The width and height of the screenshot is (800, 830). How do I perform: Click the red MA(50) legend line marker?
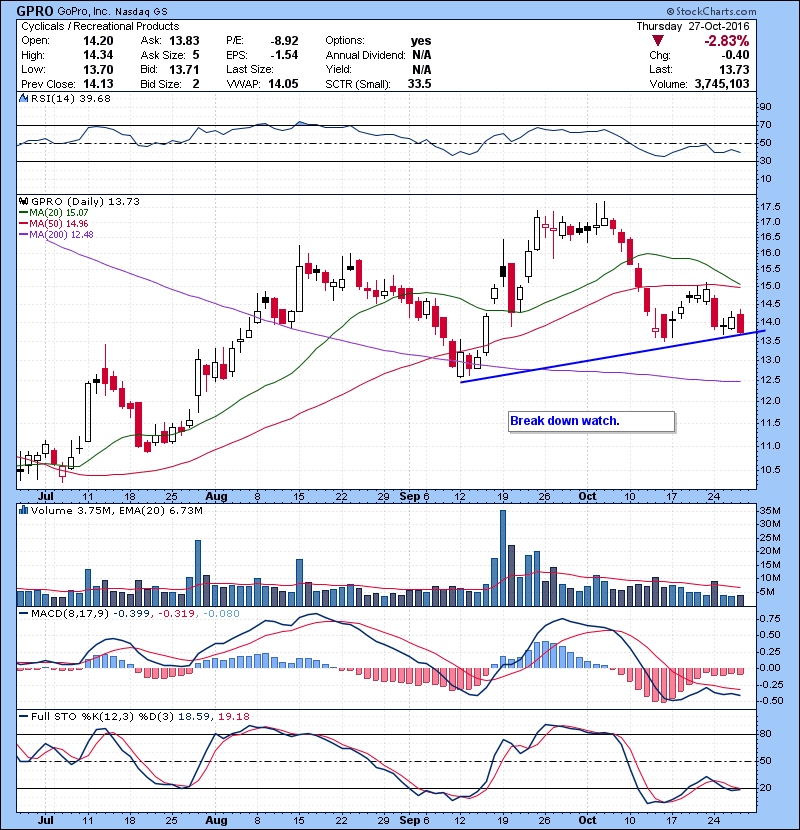(23, 223)
